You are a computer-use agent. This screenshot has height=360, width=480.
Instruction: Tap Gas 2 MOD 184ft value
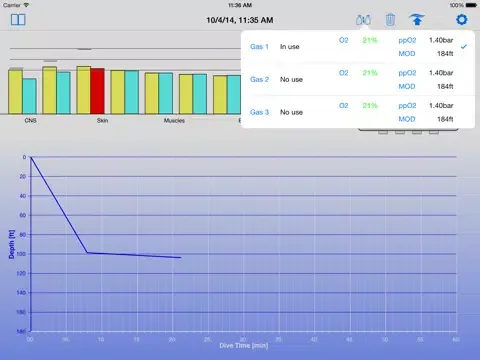pos(445,86)
